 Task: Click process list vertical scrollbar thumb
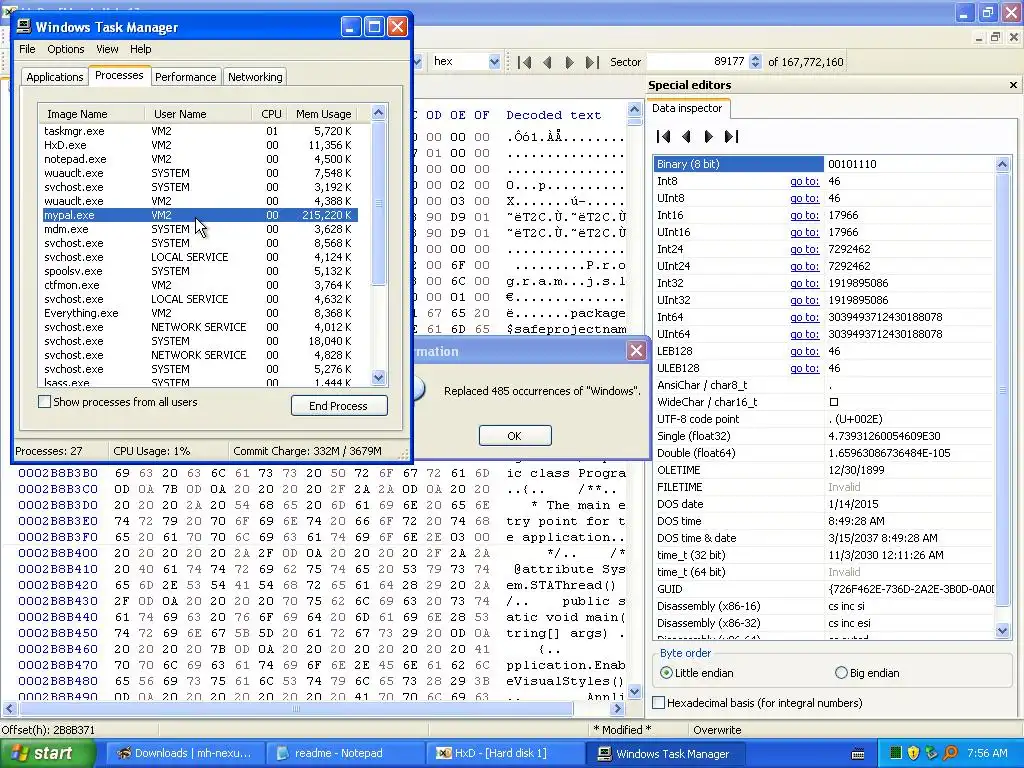click(x=378, y=203)
